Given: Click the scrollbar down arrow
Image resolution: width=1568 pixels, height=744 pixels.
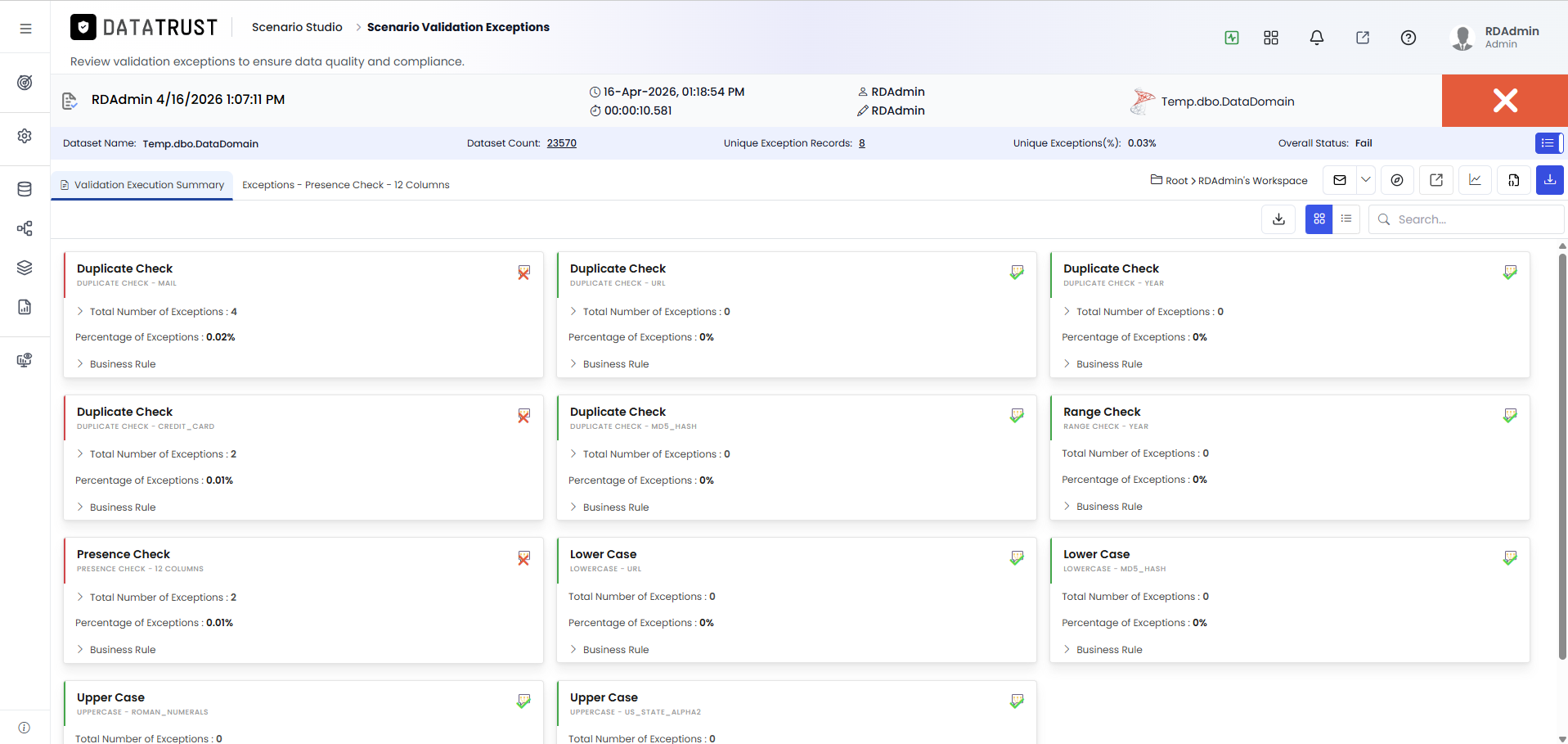Looking at the screenshot, I should (x=1562, y=738).
